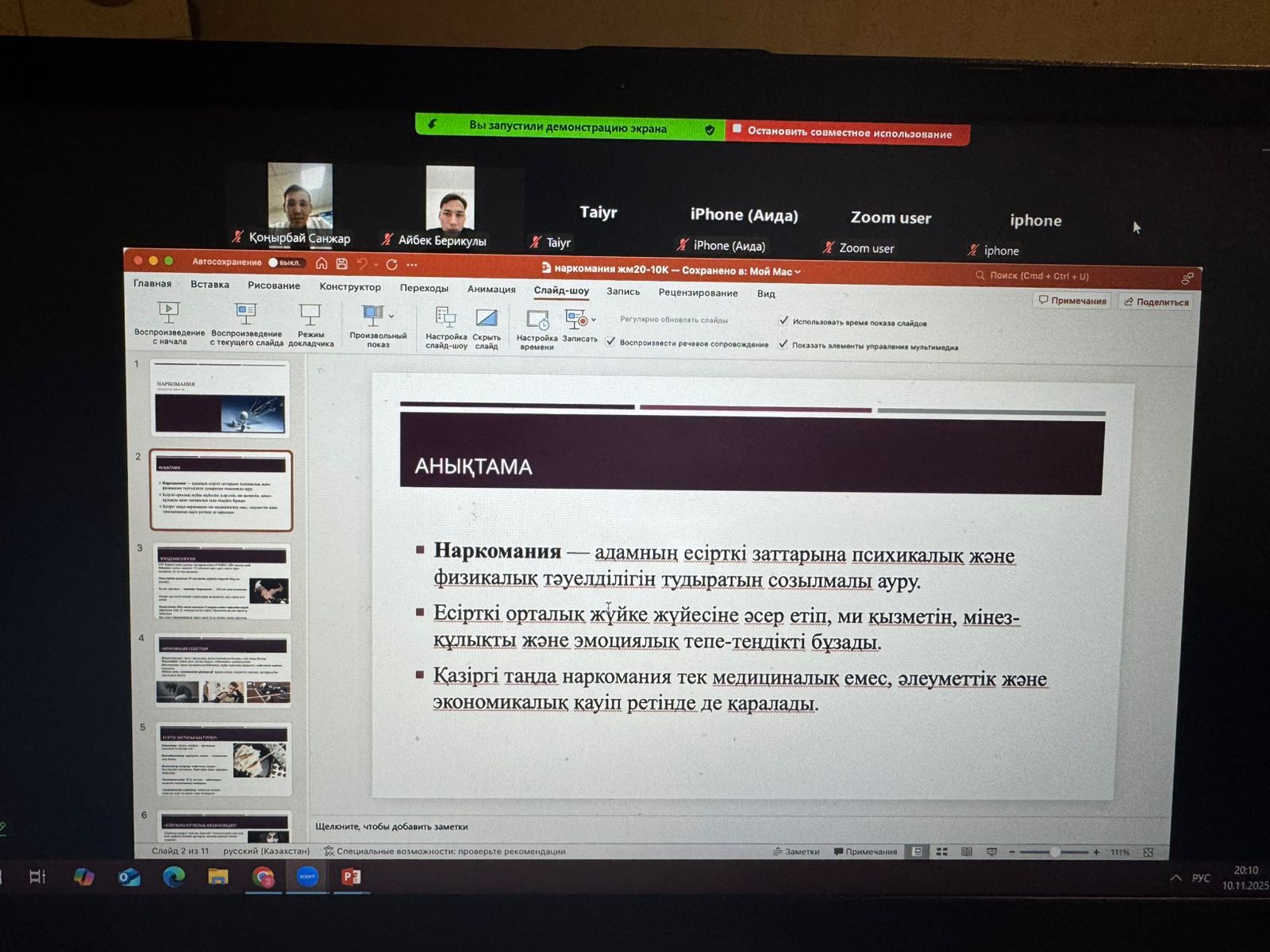Click the Скрыть слайд icon
This screenshot has width=1270, height=952.
486,319
